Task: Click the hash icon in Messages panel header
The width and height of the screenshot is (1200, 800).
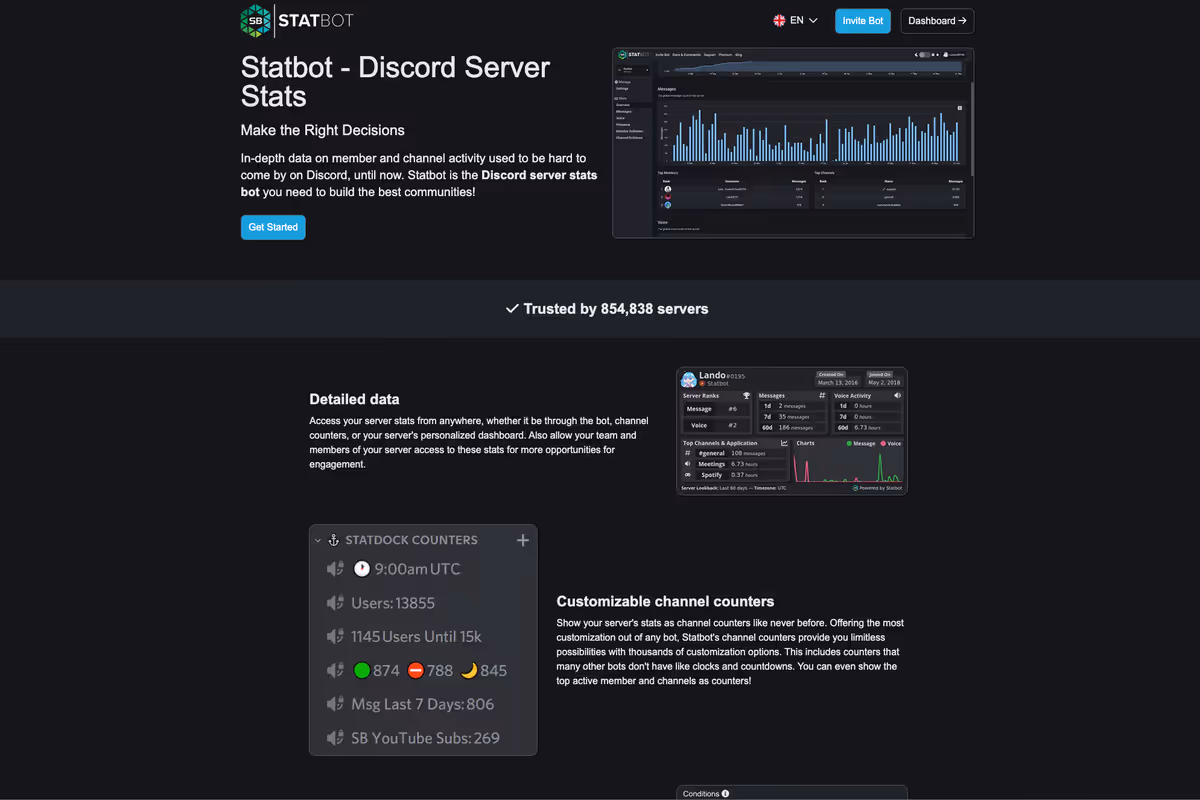Action: (822, 396)
